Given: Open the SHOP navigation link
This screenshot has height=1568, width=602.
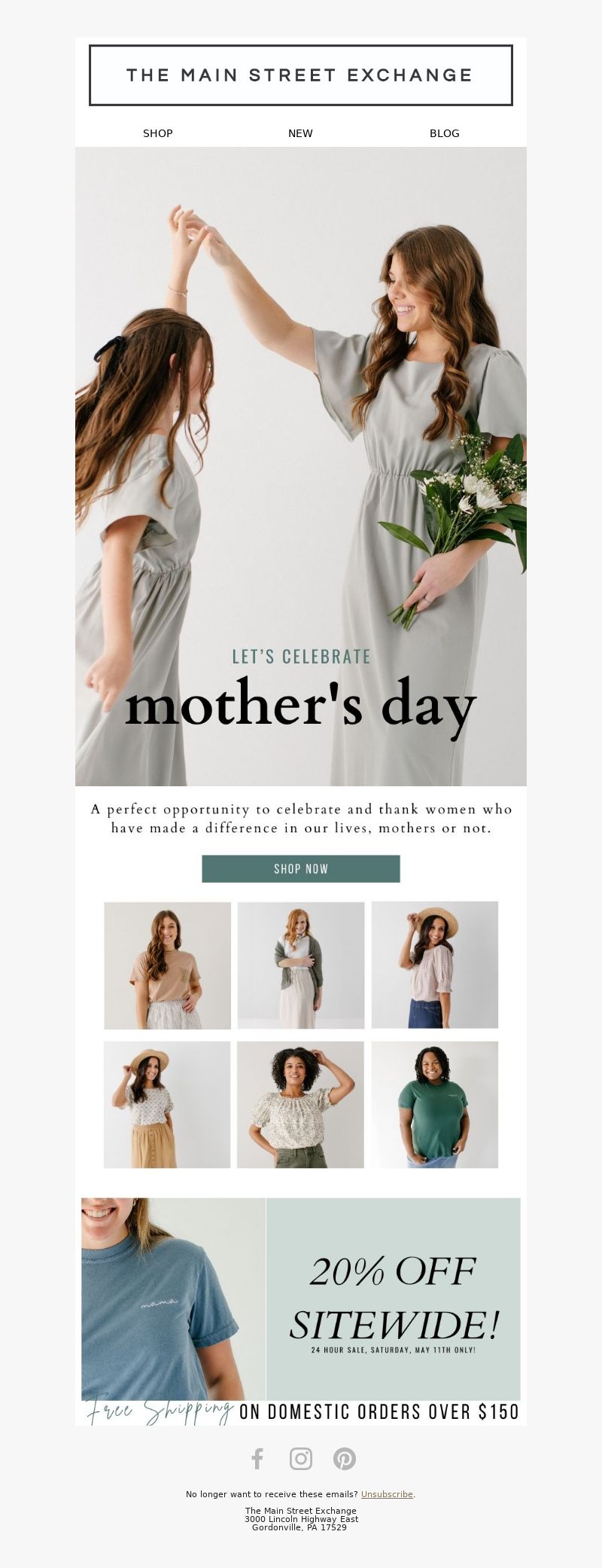Looking at the screenshot, I should [x=158, y=133].
